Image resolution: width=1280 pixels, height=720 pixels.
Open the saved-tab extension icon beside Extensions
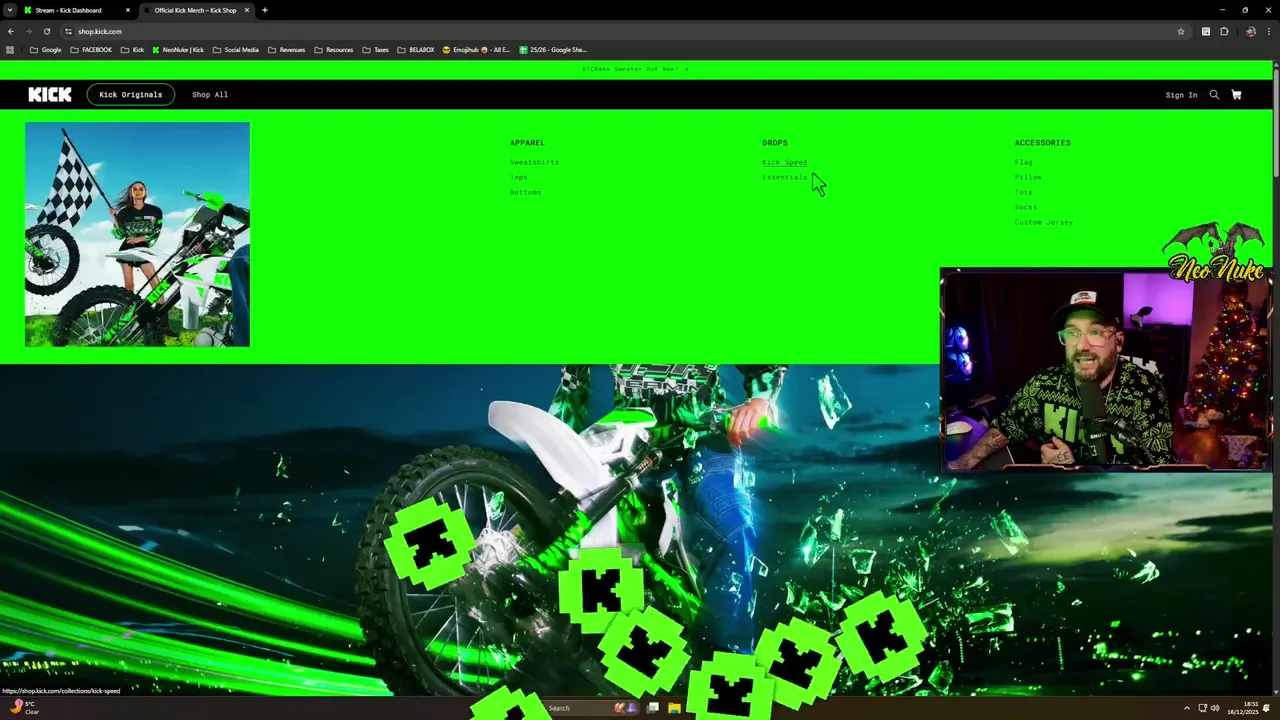tap(1206, 31)
